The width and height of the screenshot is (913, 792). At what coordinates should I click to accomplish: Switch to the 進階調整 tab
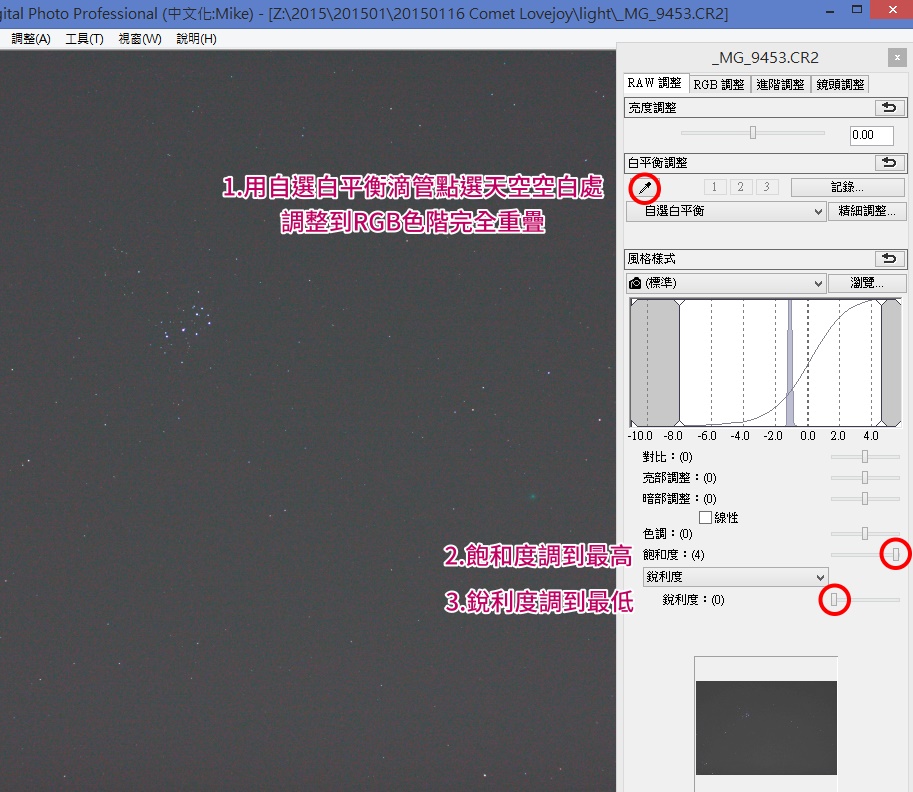click(781, 85)
